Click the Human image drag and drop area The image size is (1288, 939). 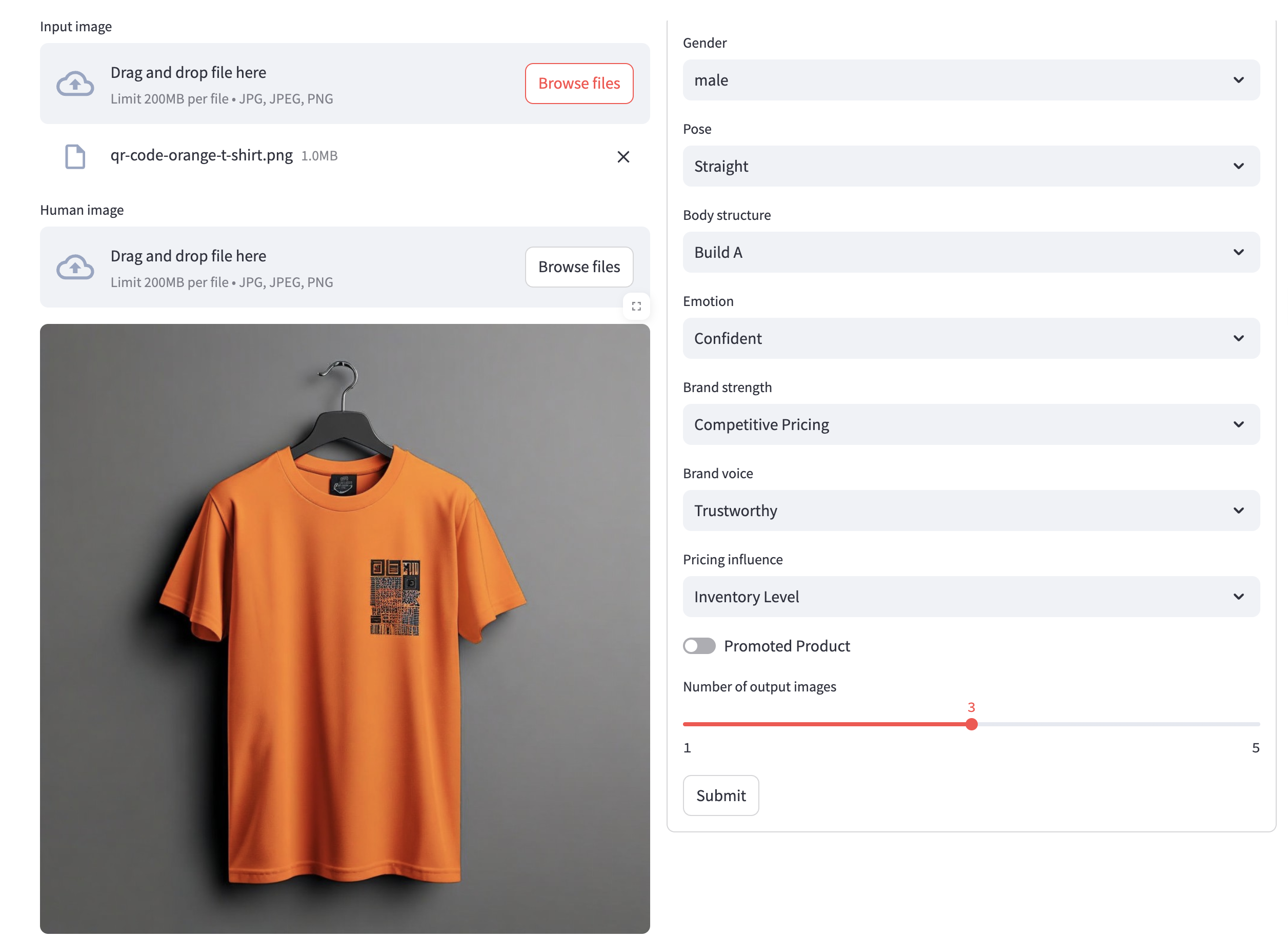[x=345, y=267]
